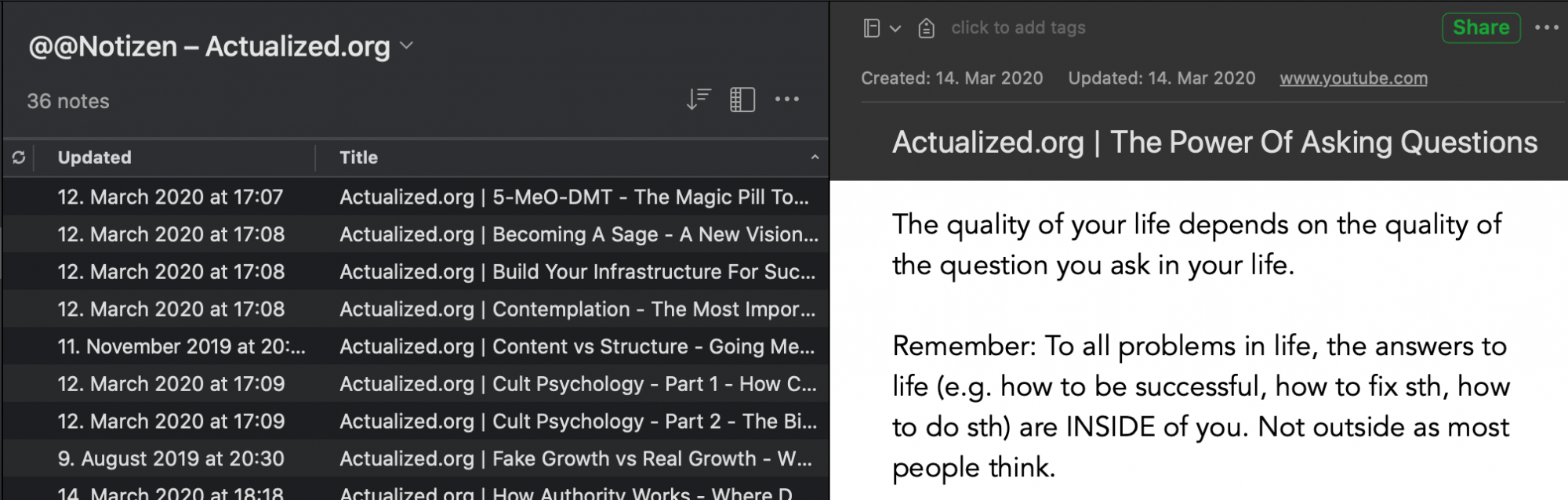1568x500 pixels.
Task: Open the 'How Authority Works' note
Action: (416, 489)
